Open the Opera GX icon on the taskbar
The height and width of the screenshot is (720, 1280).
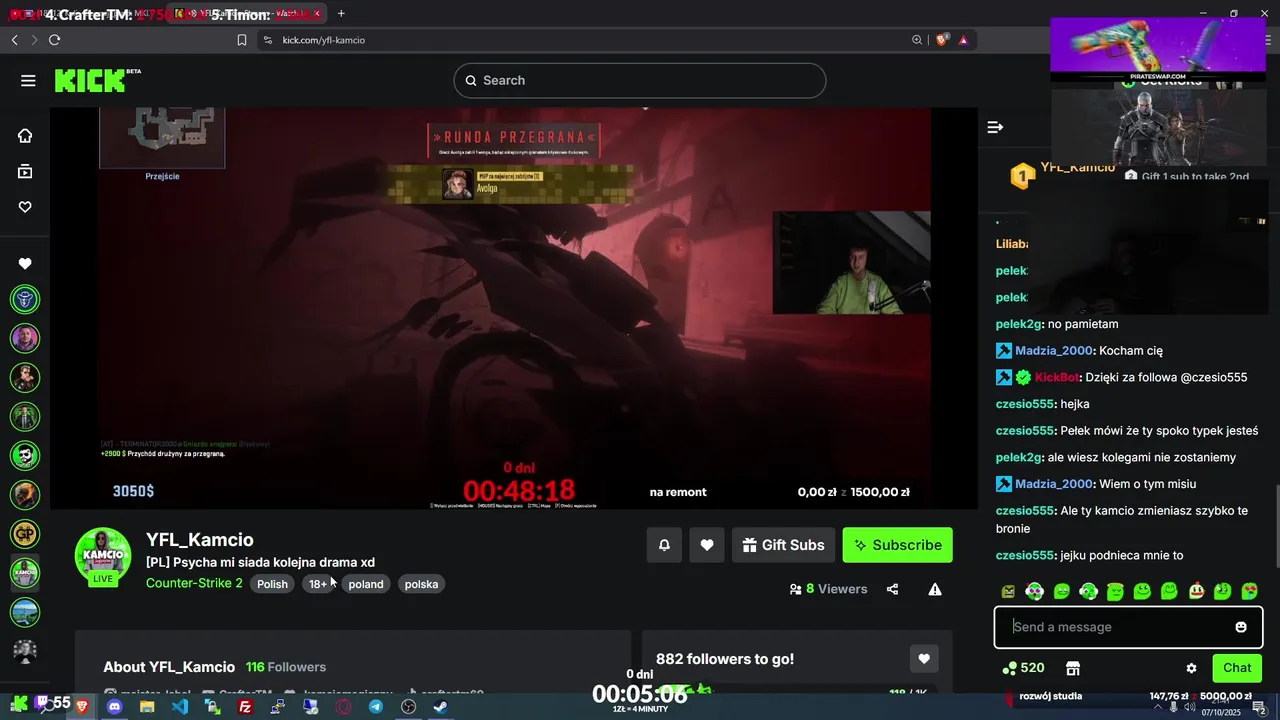click(x=343, y=707)
